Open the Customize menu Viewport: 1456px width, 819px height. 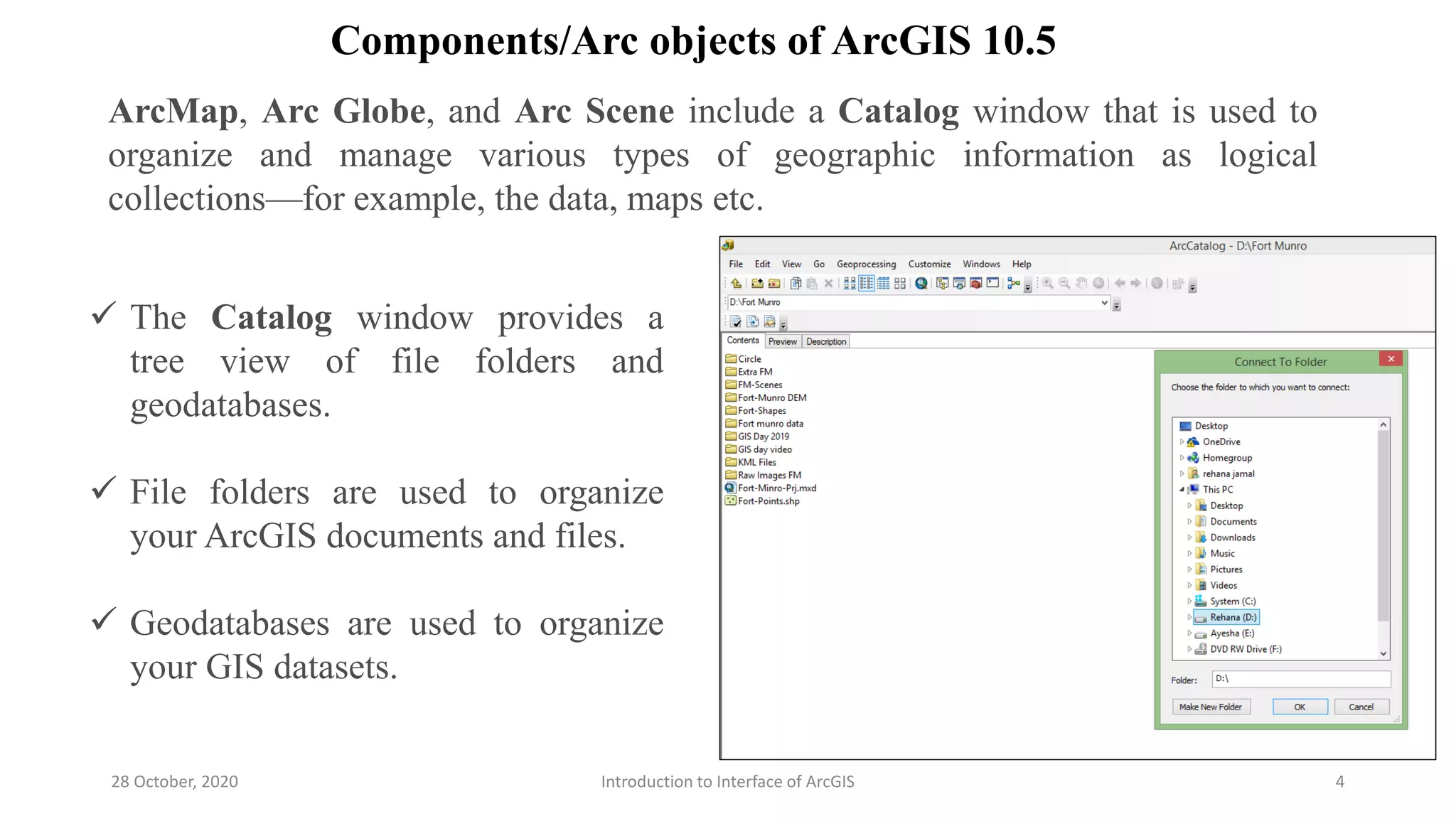coord(929,264)
